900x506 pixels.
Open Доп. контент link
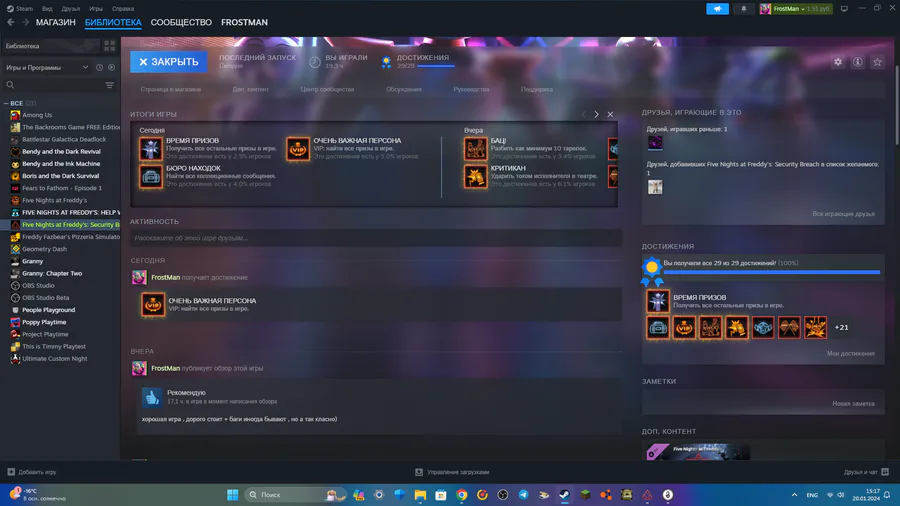click(x=250, y=89)
